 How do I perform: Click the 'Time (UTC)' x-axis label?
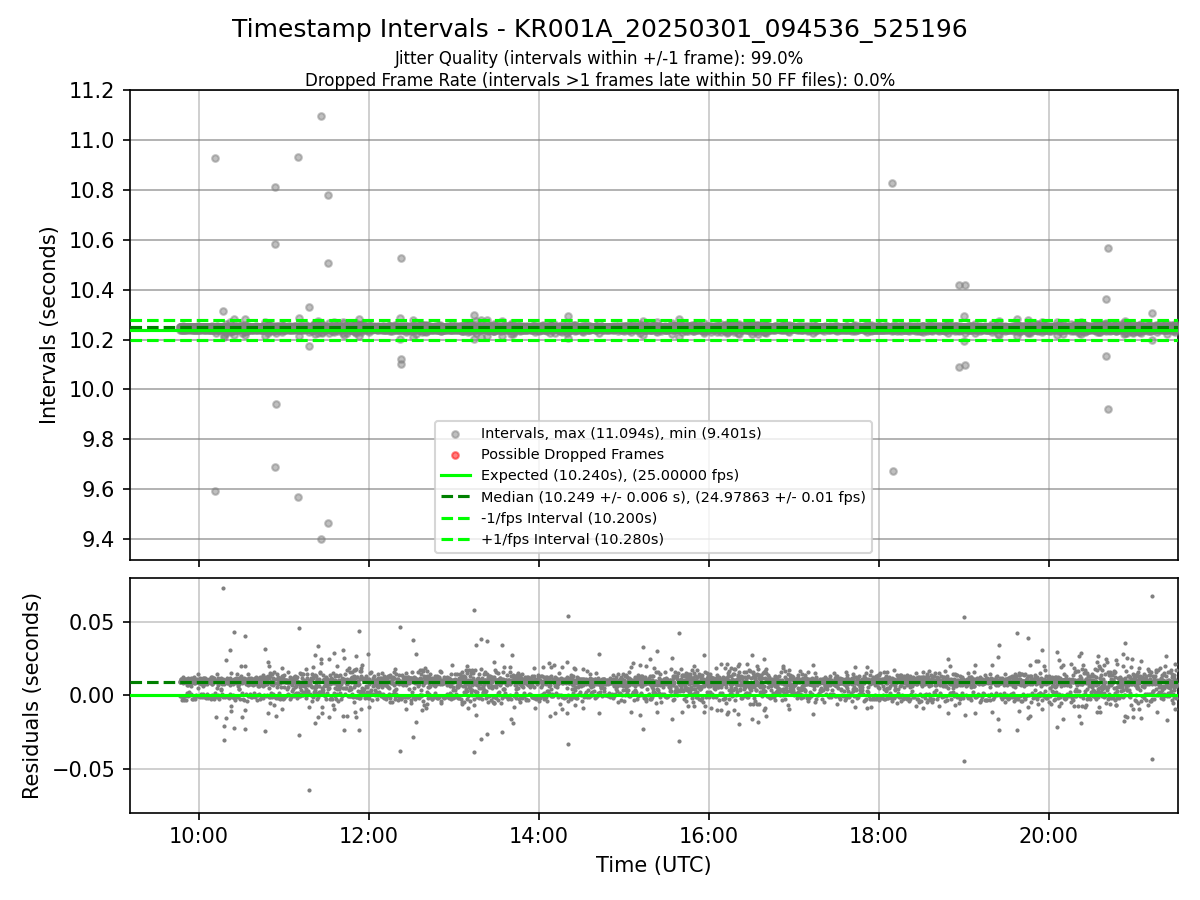654,865
